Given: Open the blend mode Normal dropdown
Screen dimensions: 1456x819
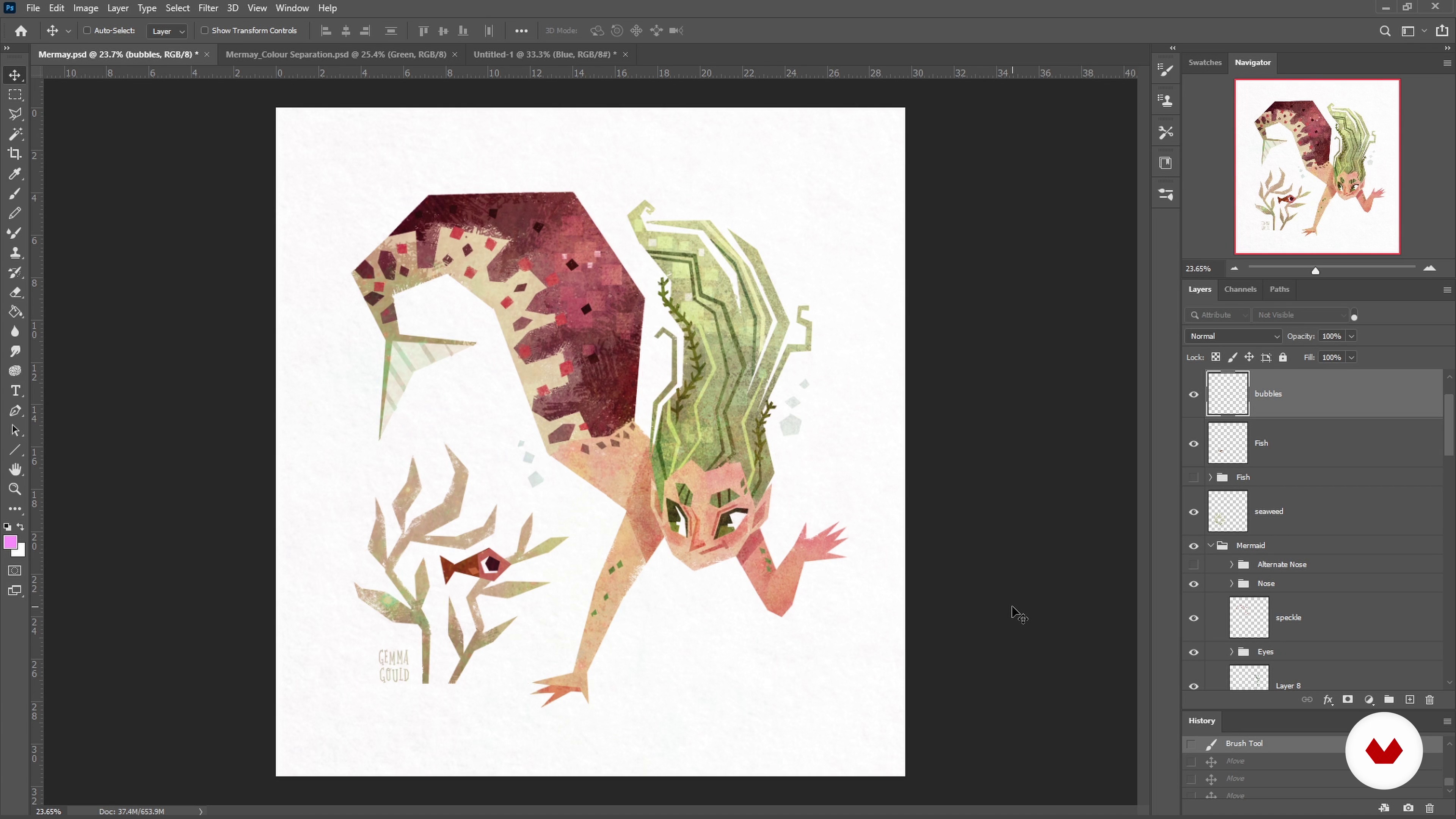Looking at the screenshot, I should [1233, 336].
